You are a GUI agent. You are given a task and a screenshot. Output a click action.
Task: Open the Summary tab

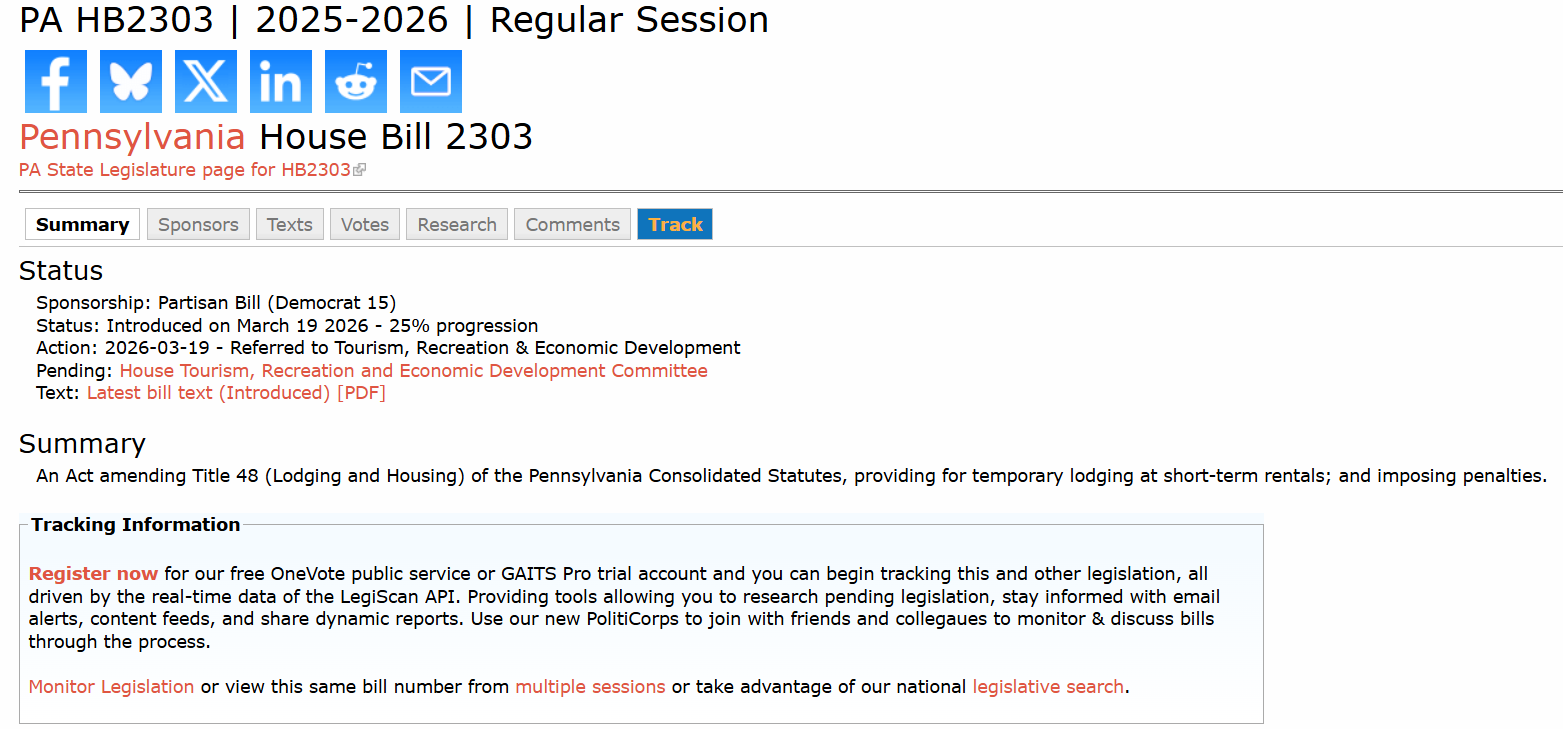click(x=82, y=224)
